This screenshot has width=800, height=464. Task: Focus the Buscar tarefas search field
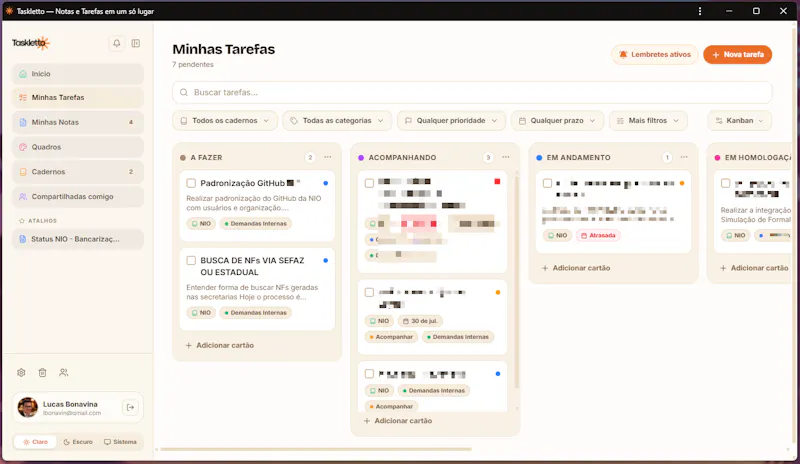[x=472, y=92]
